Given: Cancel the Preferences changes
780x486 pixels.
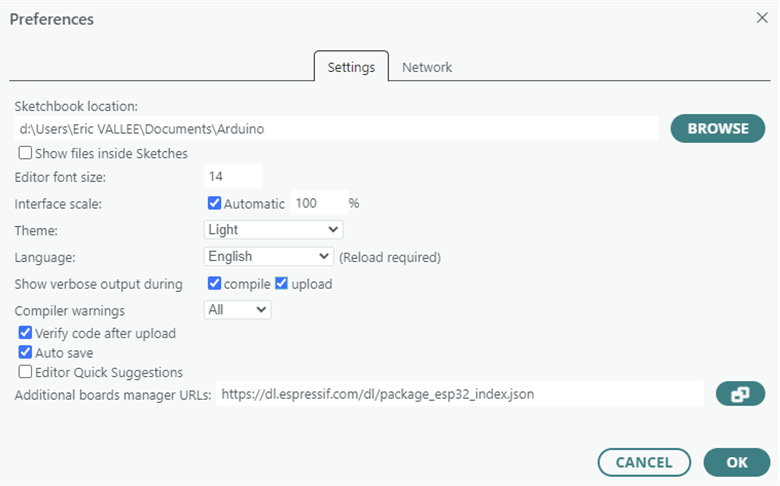Looking at the screenshot, I should click(x=644, y=462).
